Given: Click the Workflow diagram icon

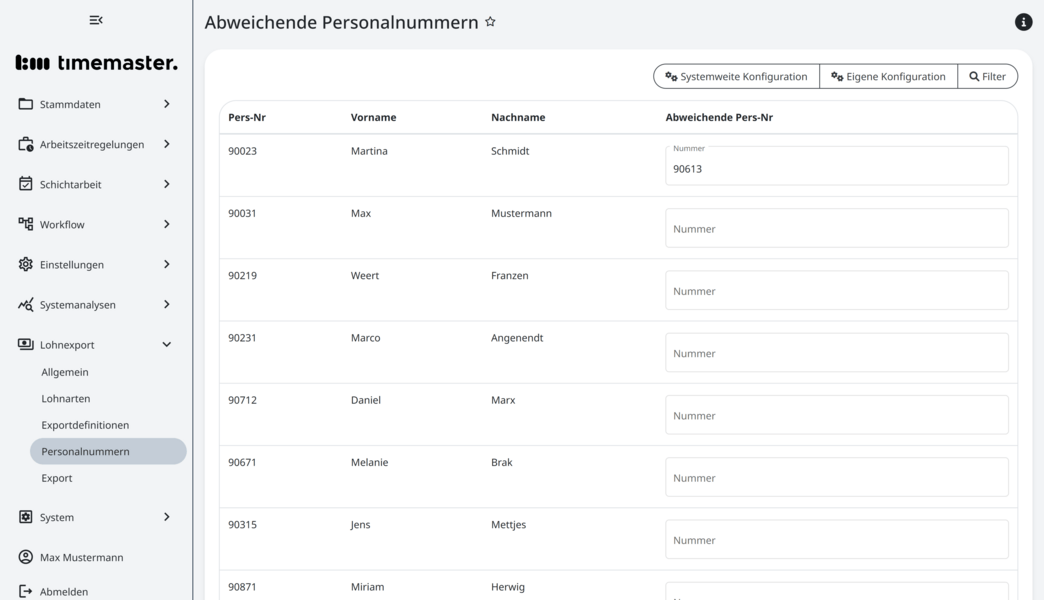Looking at the screenshot, I should [x=26, y=224].
